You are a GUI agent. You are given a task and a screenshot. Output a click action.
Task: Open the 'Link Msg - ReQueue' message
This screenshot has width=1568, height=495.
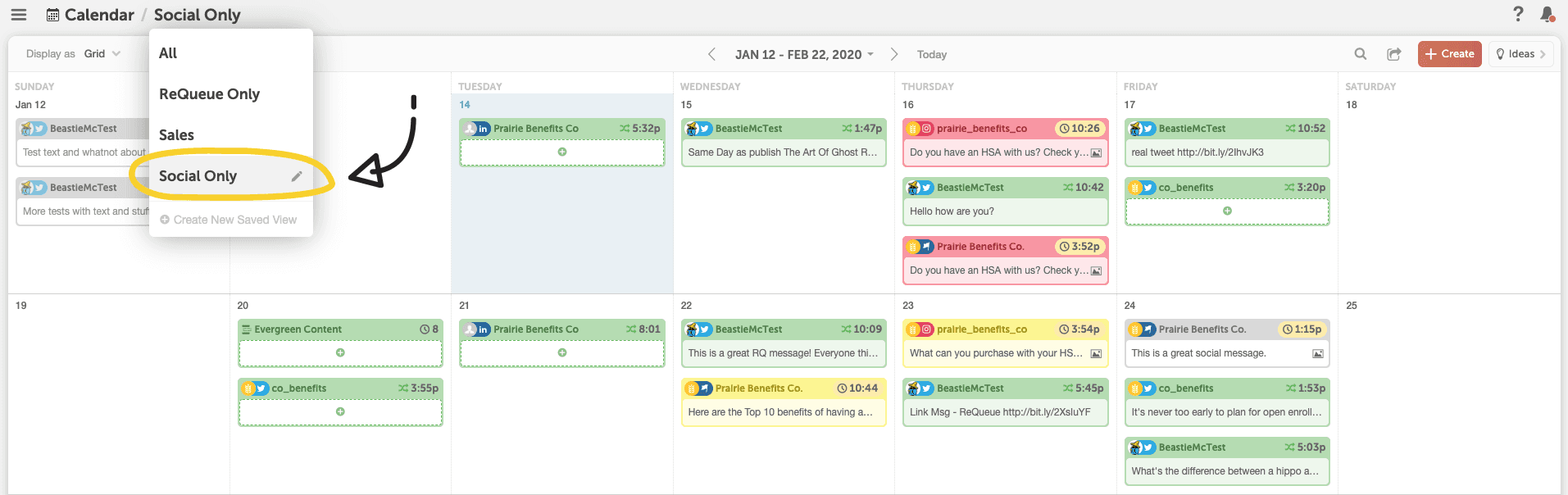(x=1000, y=412)
